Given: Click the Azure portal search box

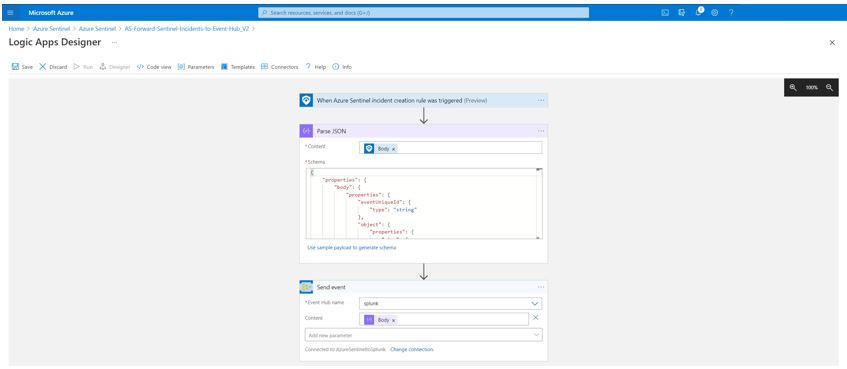Looking at the screenshot, I should [424, 12].
